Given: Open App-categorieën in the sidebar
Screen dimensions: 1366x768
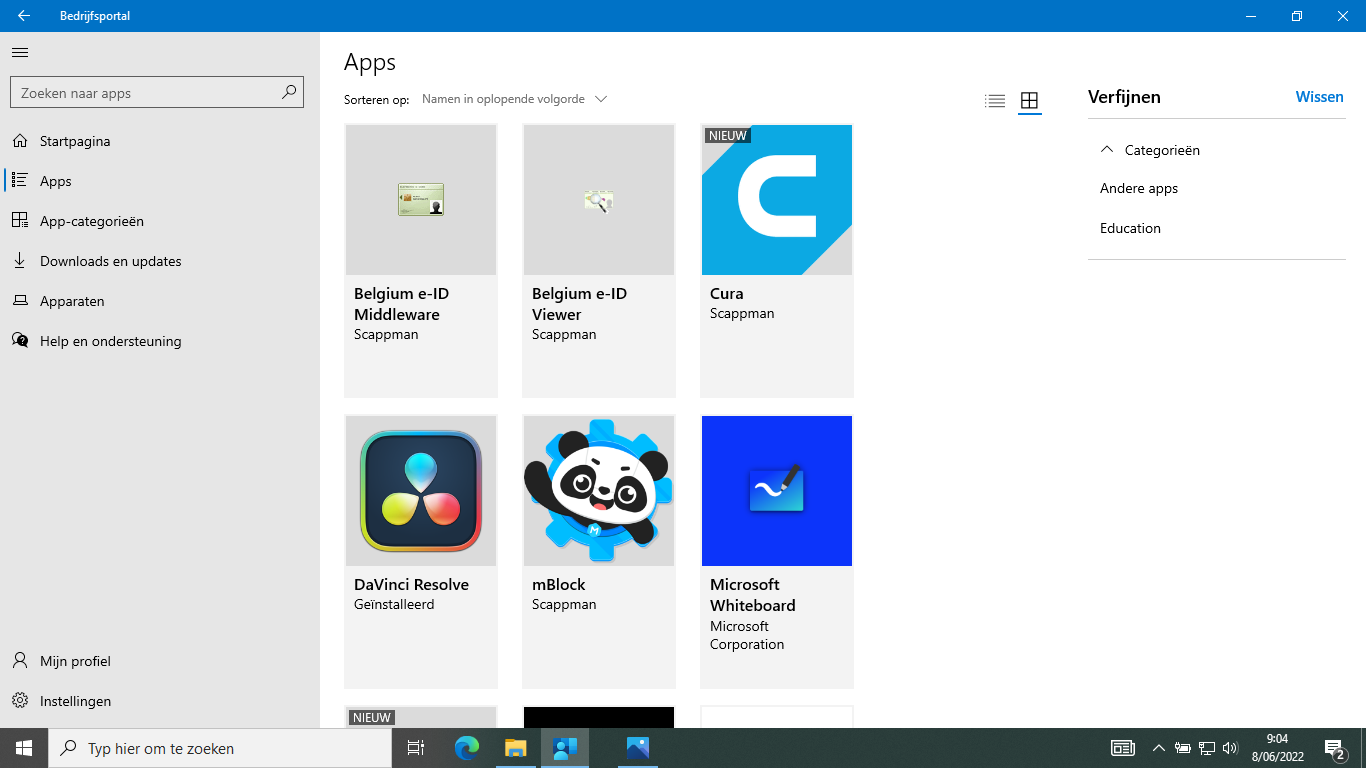Looking at the screenshot, I should [x=92, y=221].
